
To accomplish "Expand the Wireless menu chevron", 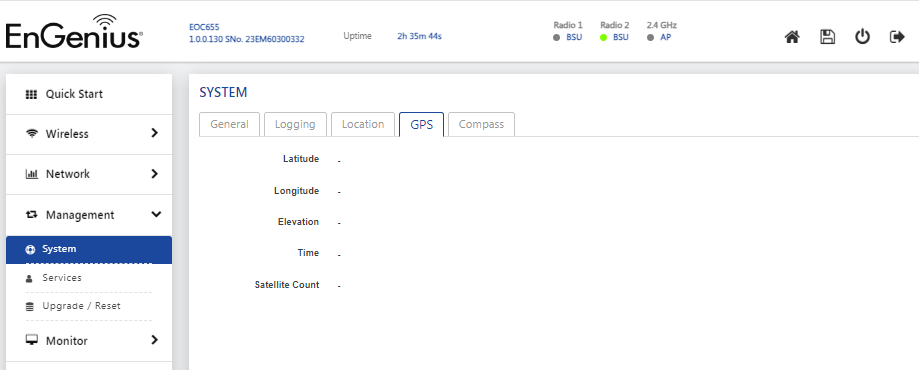I will pyautogui.click(x=155, y=133).
